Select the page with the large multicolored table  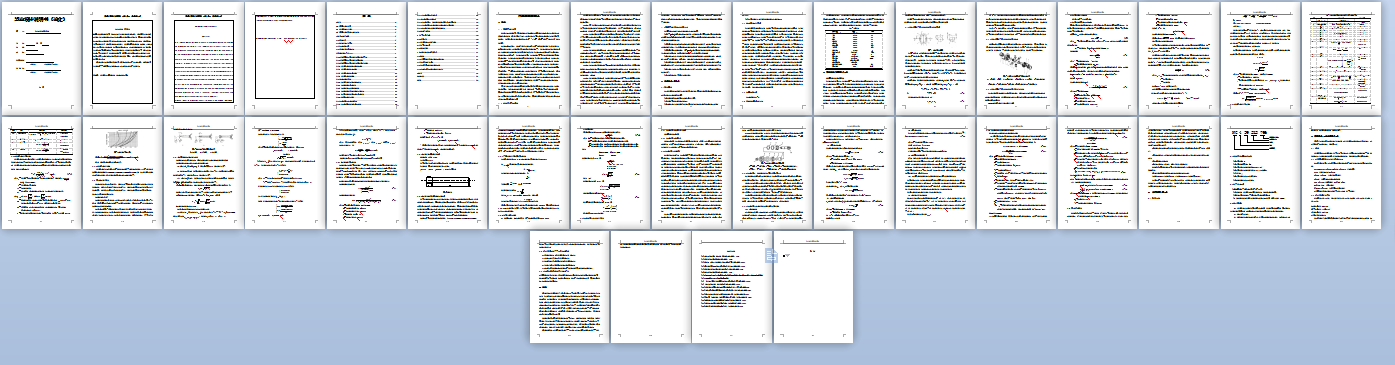tap(1341, 56)
